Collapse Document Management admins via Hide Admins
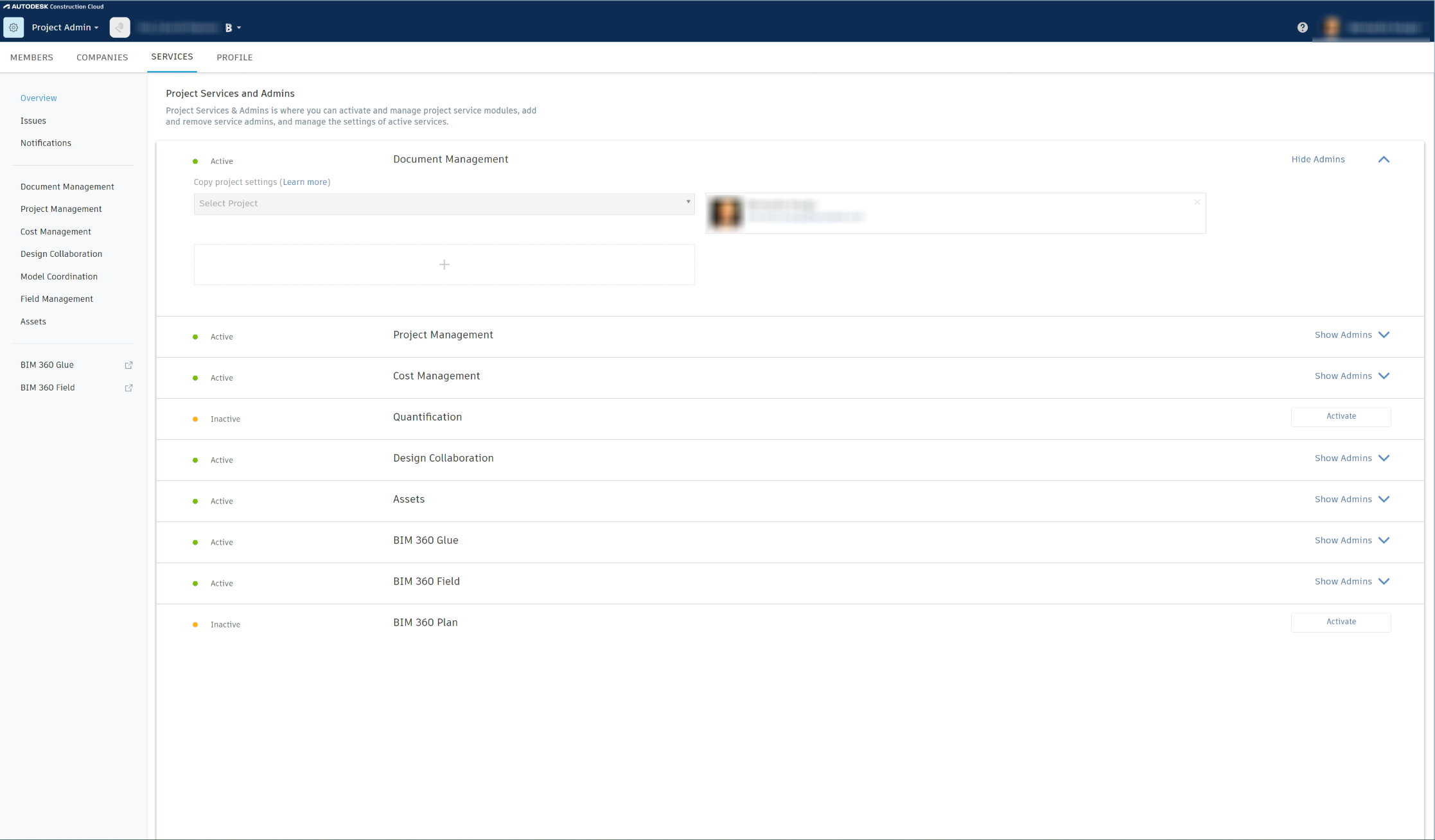The height and width of the screenshot is (840, 1435). (1318, 159)
